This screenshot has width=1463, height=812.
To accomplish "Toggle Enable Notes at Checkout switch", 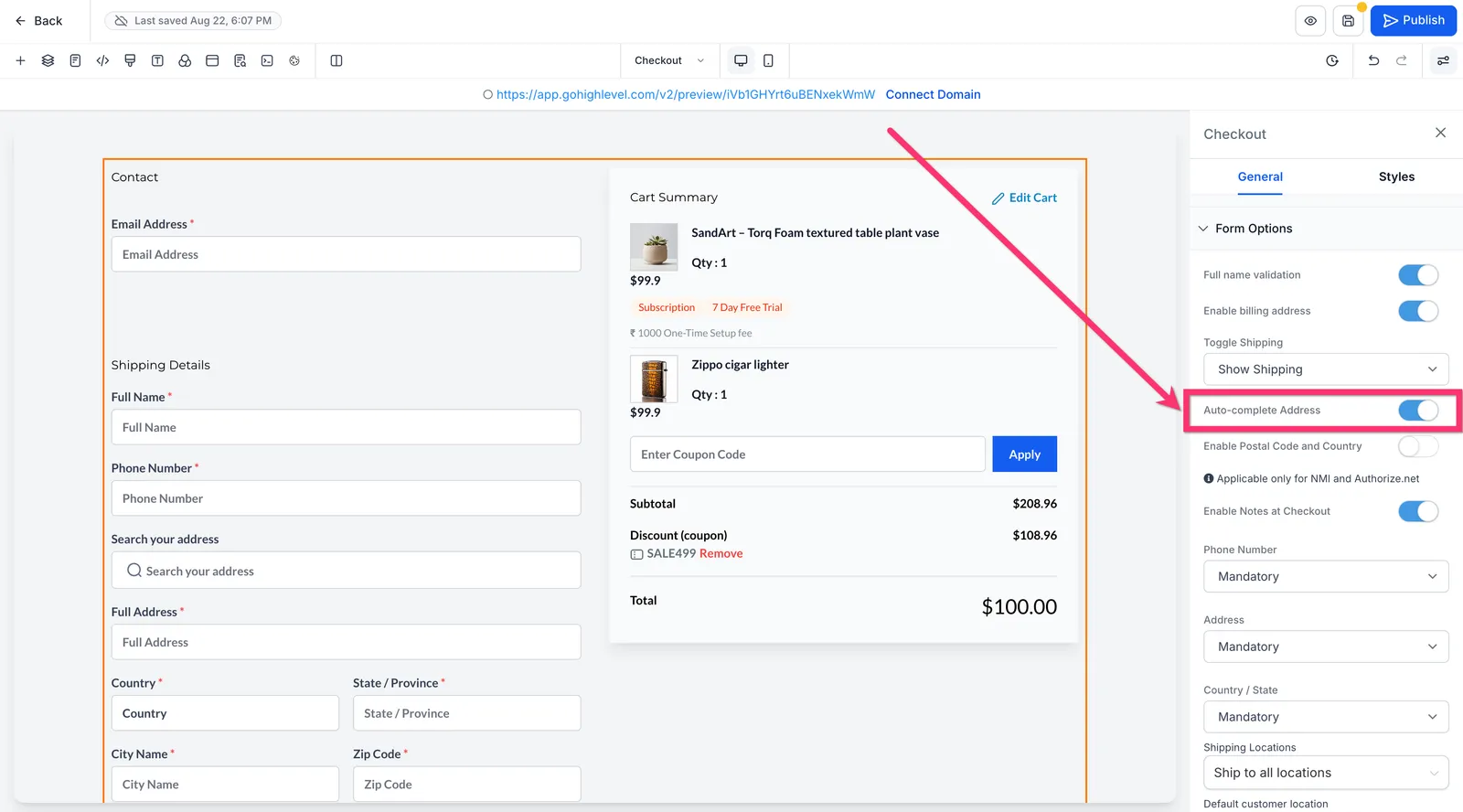I will point(1418,511).
